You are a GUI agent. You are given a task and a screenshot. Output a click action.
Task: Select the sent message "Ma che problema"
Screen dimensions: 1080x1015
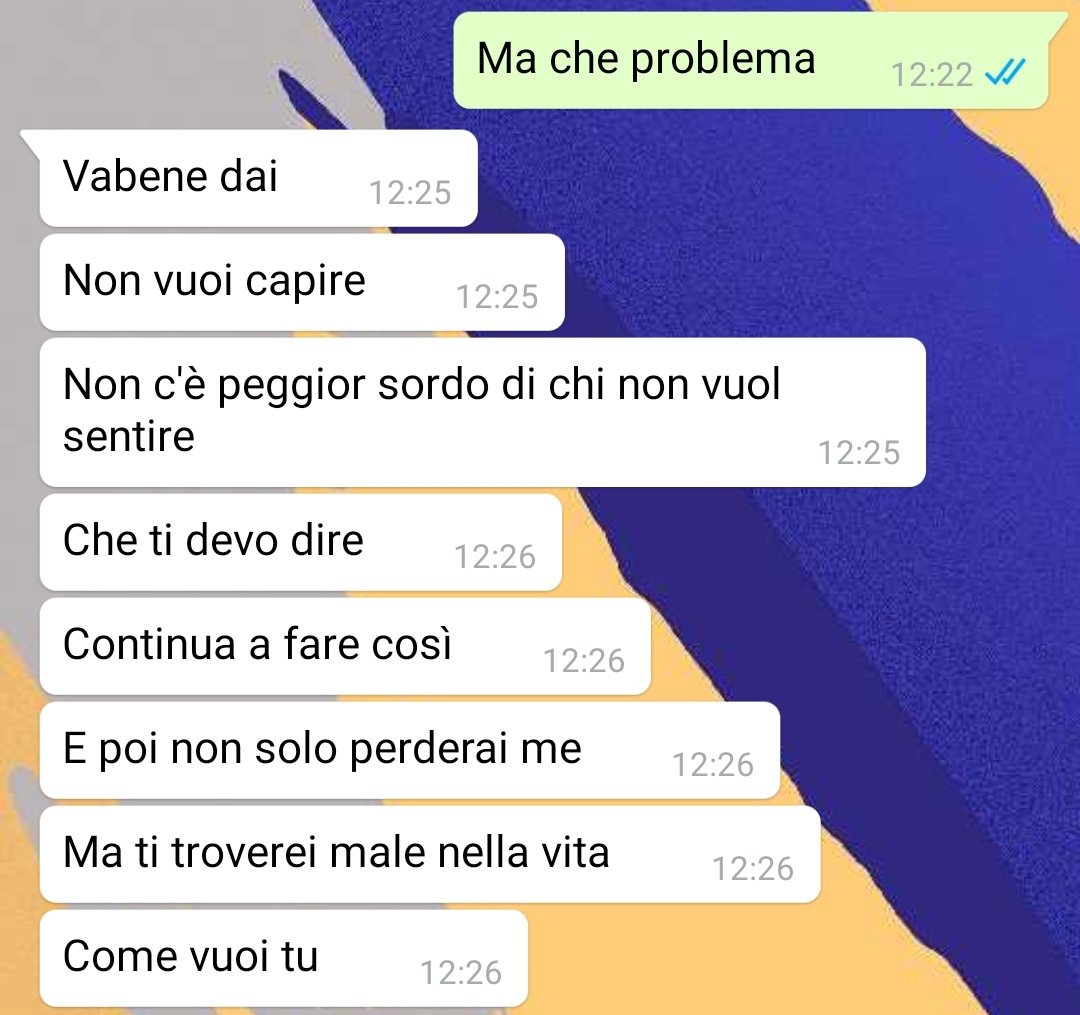click(751, 61)
